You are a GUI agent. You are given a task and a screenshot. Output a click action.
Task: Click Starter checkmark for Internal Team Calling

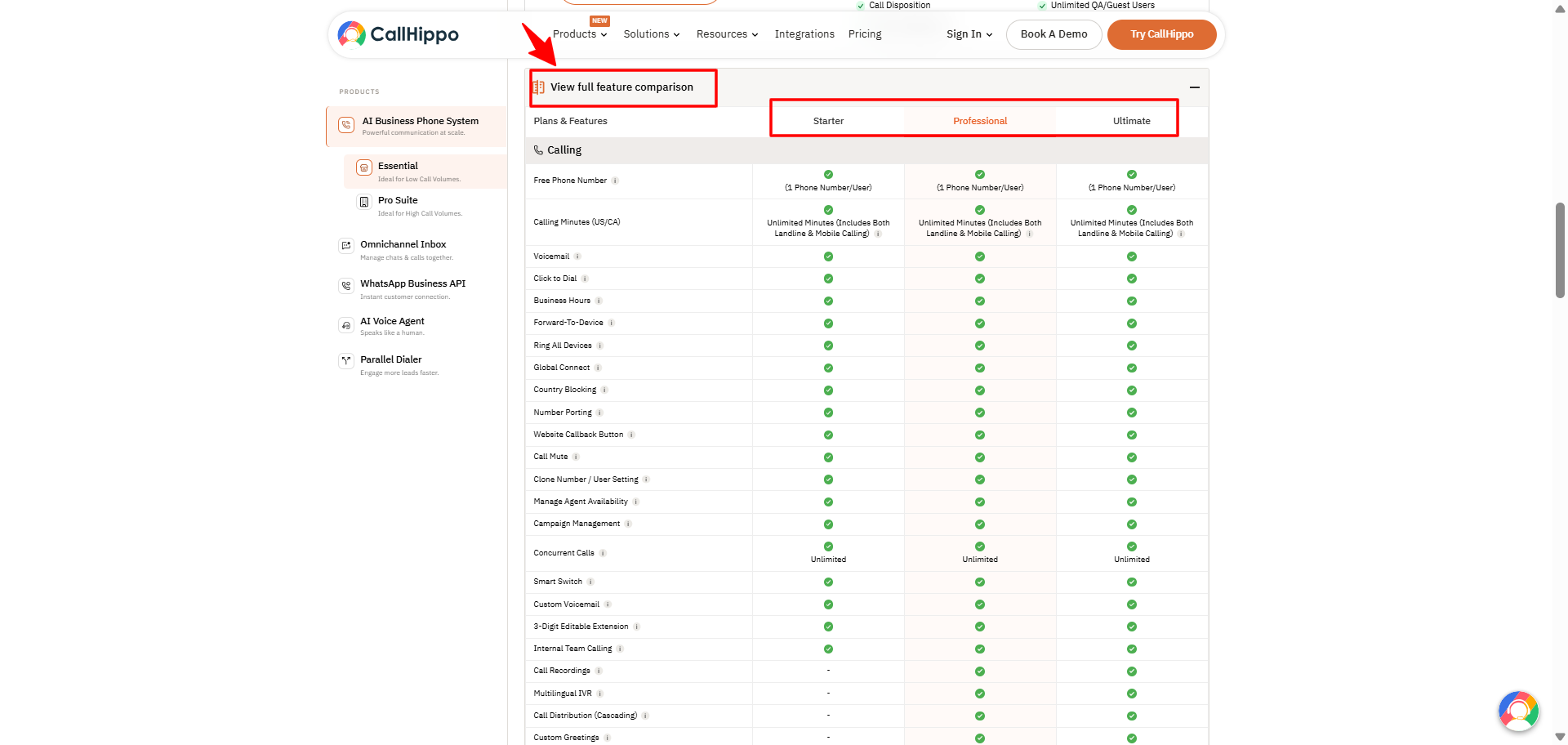point(828,649)
